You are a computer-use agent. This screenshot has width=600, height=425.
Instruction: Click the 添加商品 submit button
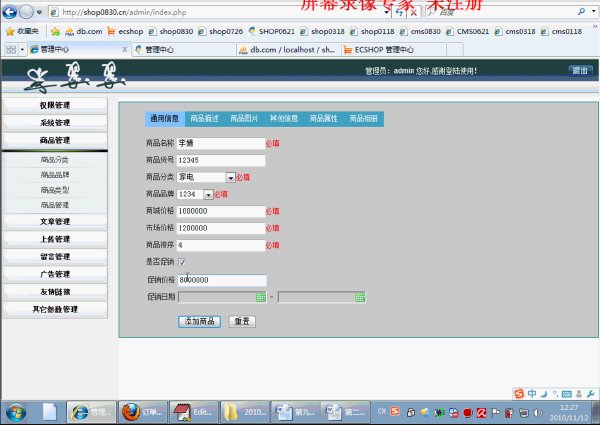coord(199,321)
